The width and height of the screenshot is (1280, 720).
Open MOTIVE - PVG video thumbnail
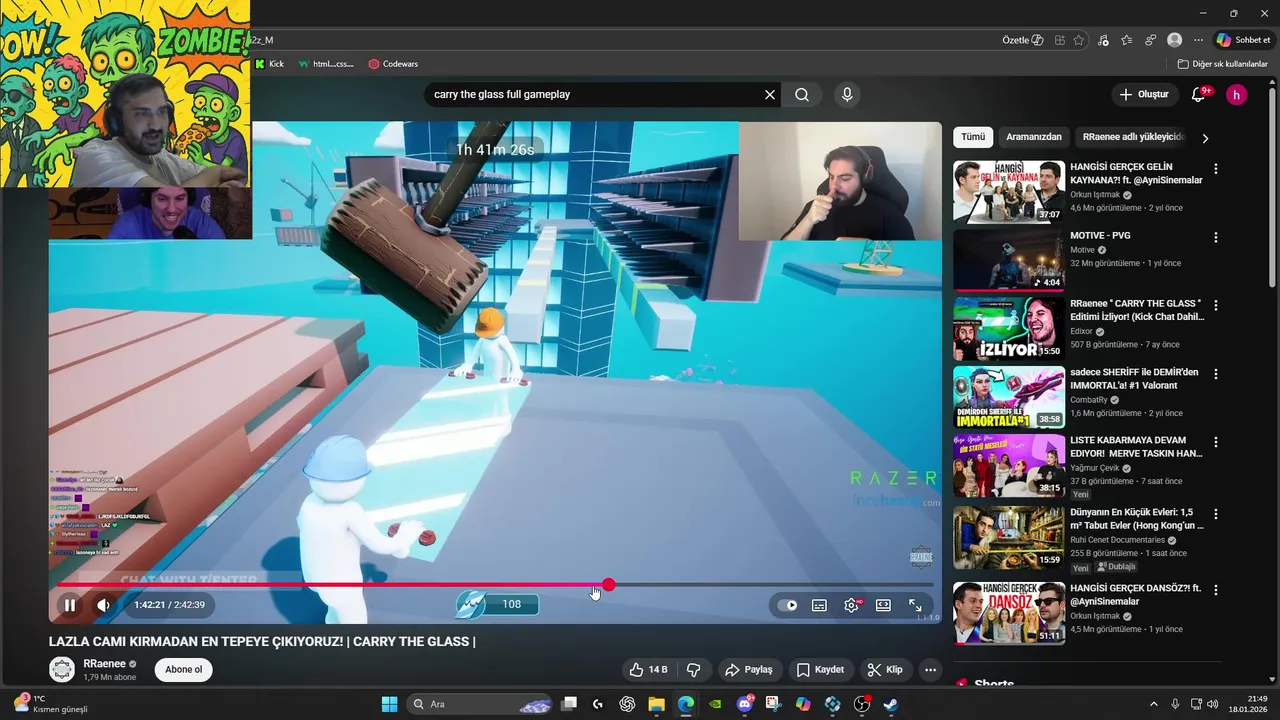coord(1009,261)
